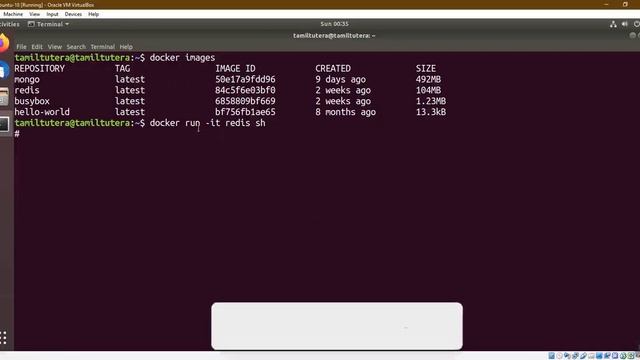Click the REPOSITORY column header

pos(40,69)
